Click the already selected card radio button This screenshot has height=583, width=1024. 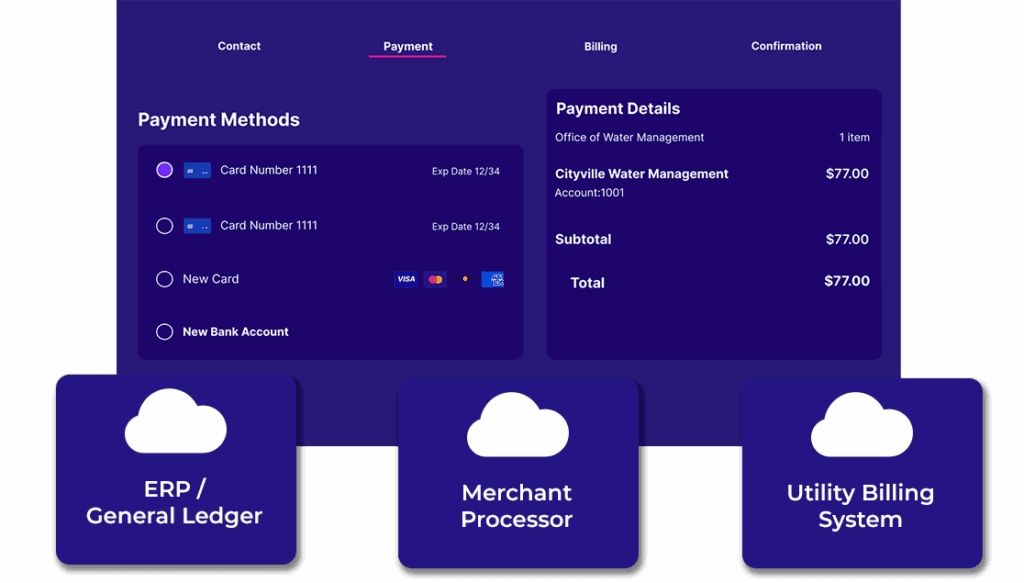(165, 170)
